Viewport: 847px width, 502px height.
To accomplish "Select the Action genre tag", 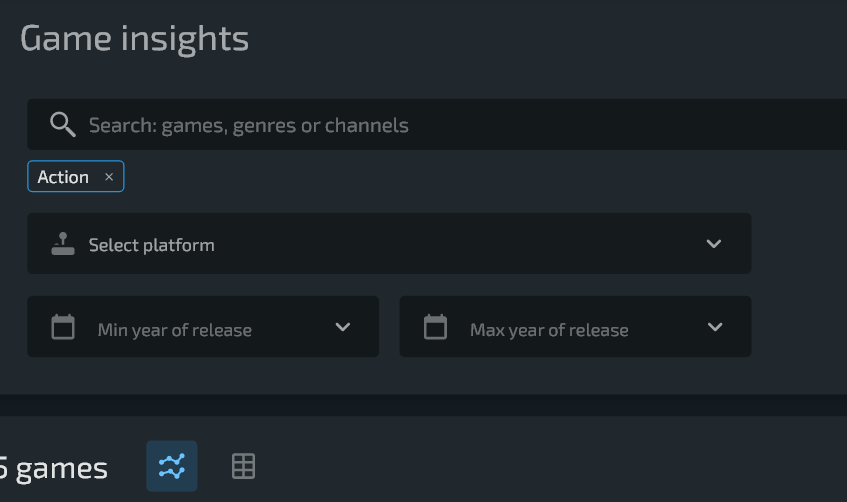I will (x=63, y=177).
